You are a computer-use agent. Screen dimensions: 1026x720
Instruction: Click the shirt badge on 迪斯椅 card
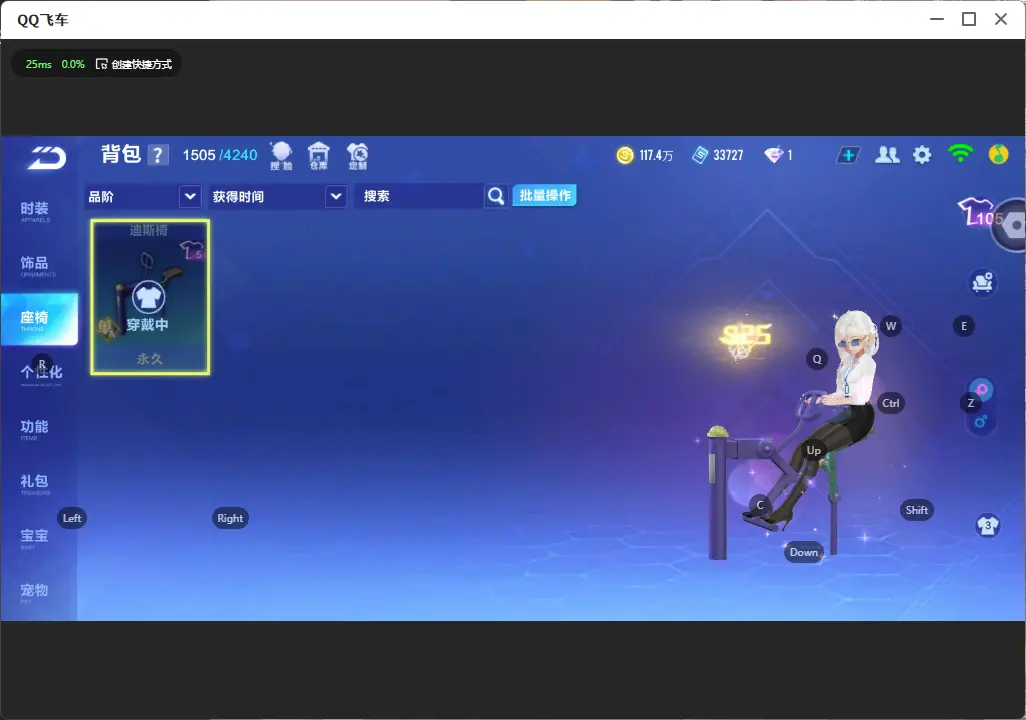[x=192, y=250]
